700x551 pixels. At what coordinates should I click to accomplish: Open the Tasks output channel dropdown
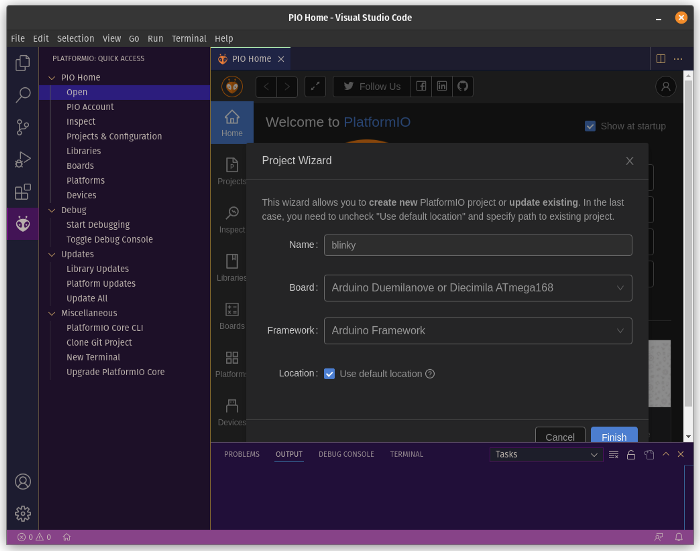point(546,454)
